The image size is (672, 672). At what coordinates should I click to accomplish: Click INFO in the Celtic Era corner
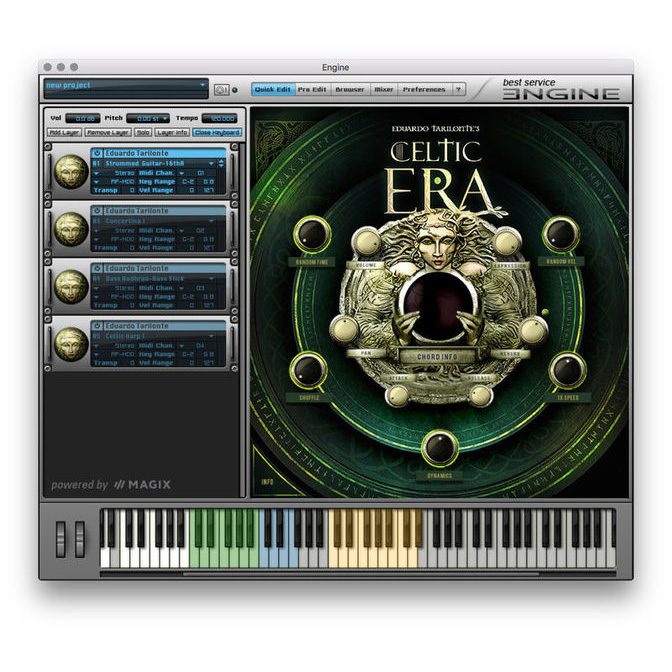pyautogui.click(x=267, y=482)
